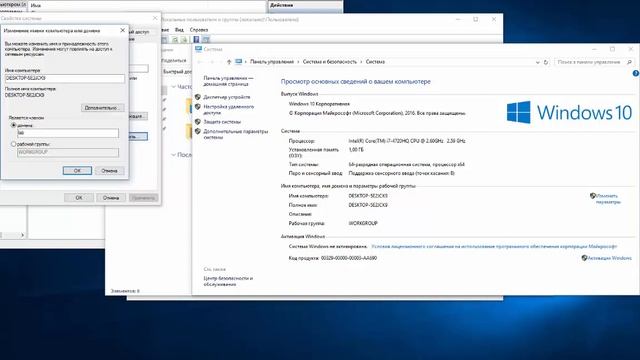Click the Изменить параметры link
This screenshot has height=360, width=640.
click(x=608, y=199)
